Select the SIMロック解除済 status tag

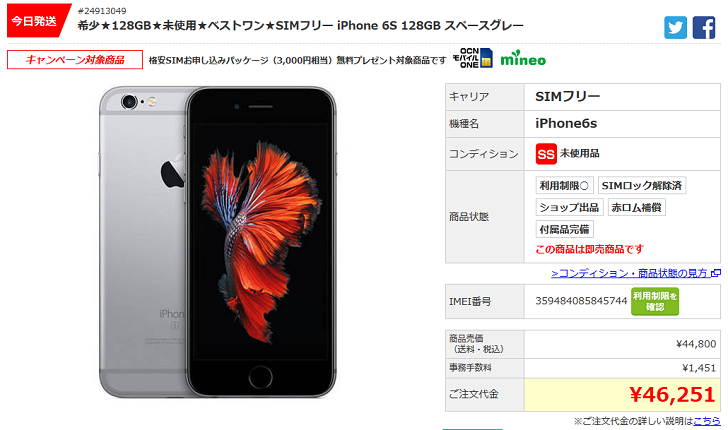642,186
